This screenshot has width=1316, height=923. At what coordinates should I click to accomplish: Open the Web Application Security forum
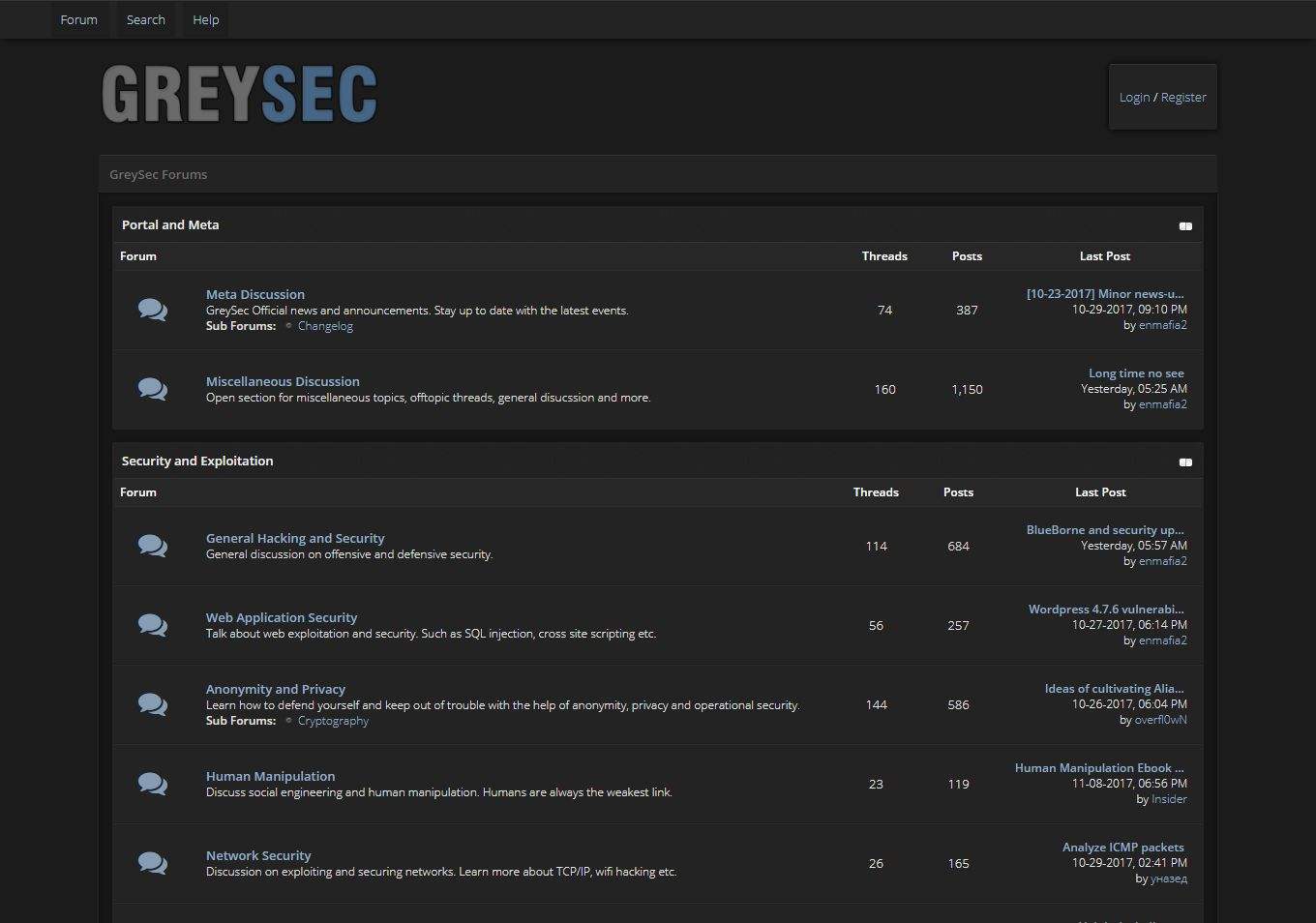[x=282, y=617]
